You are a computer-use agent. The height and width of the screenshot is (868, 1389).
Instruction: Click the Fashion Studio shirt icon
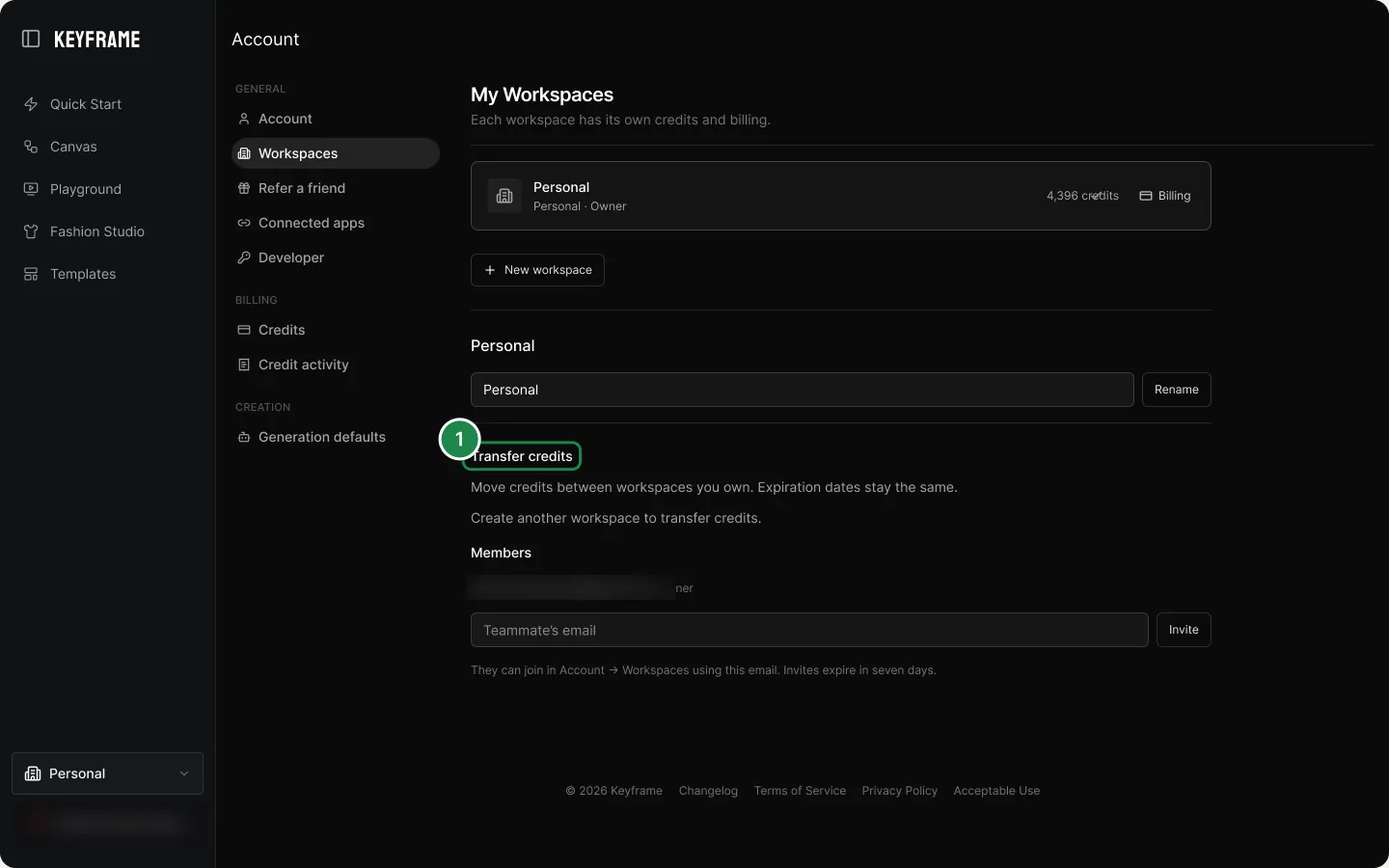31,231
